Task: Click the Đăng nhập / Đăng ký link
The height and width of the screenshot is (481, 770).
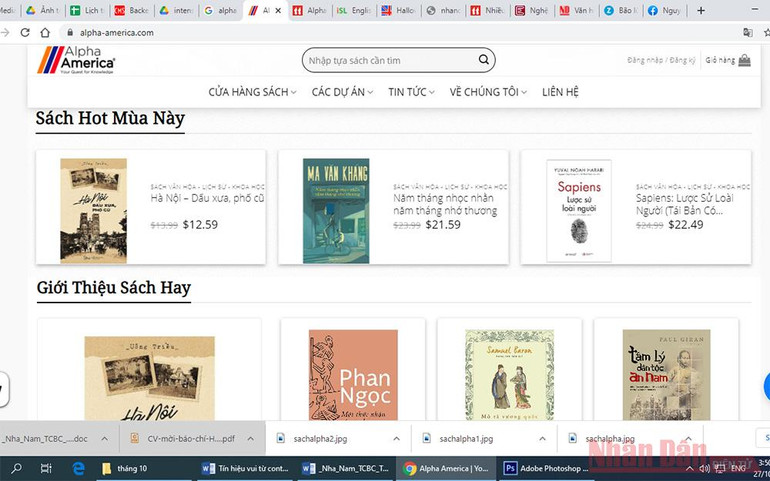Action: 661,60
